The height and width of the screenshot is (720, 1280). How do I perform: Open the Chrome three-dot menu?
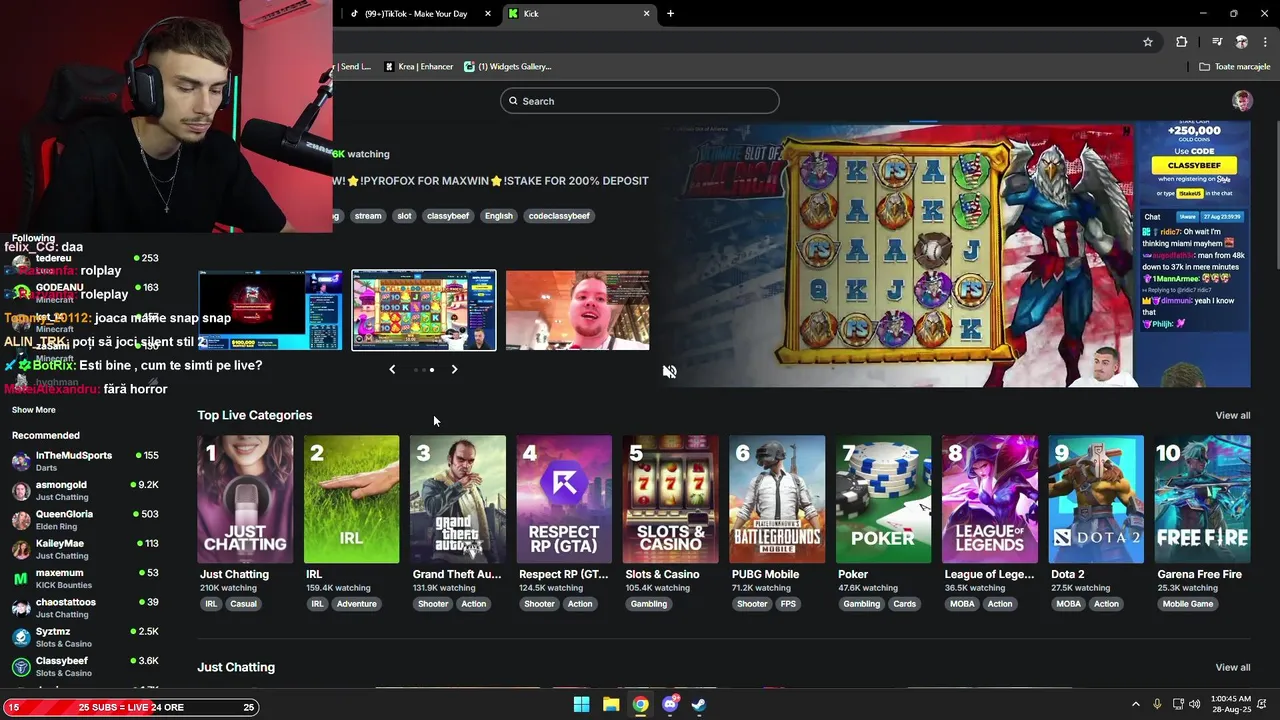pyautogui.click(x=1266, y=42)
